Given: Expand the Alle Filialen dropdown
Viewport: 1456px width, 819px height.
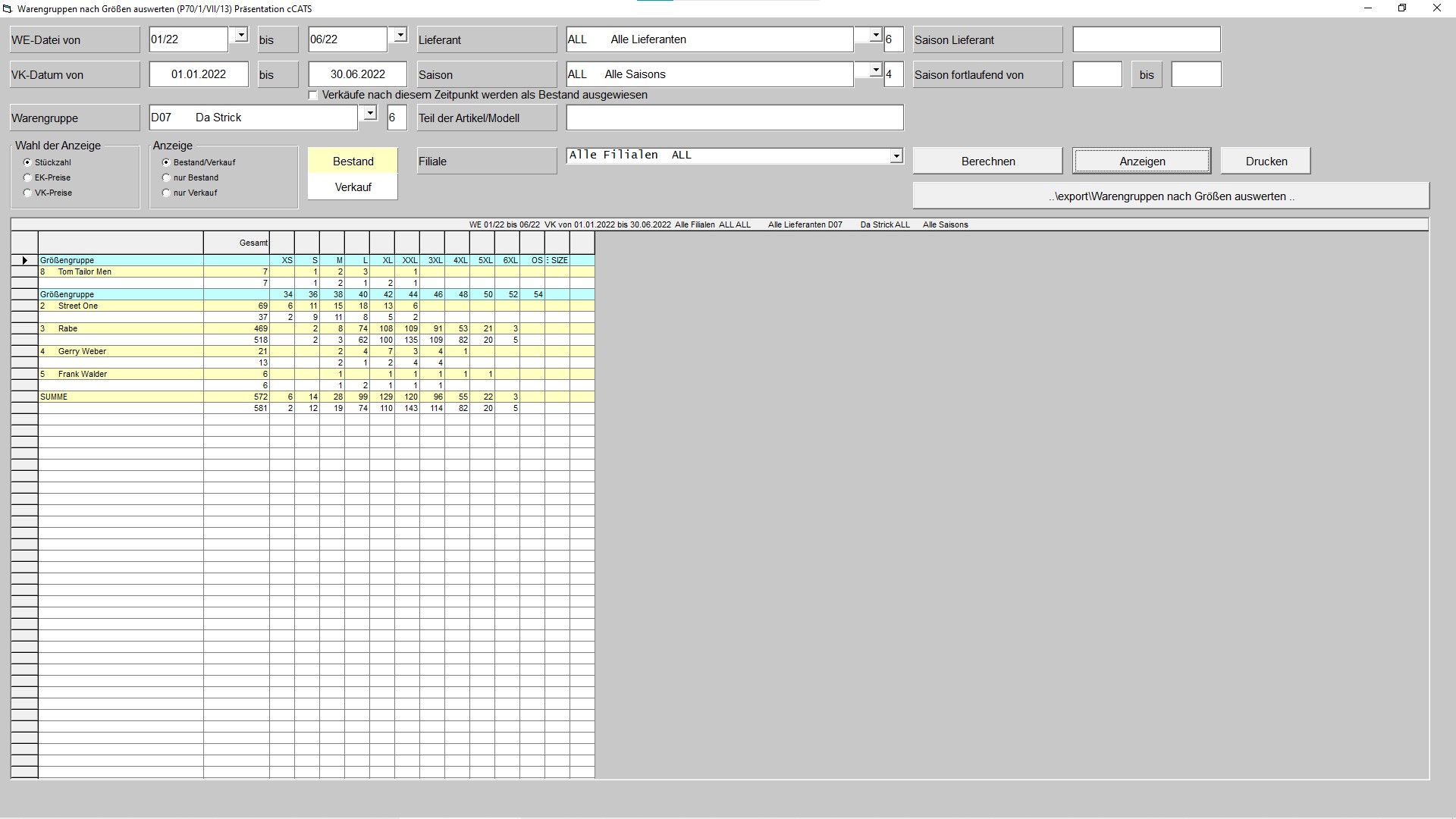Looking at the screenshot, I should [x=896, y=156].
